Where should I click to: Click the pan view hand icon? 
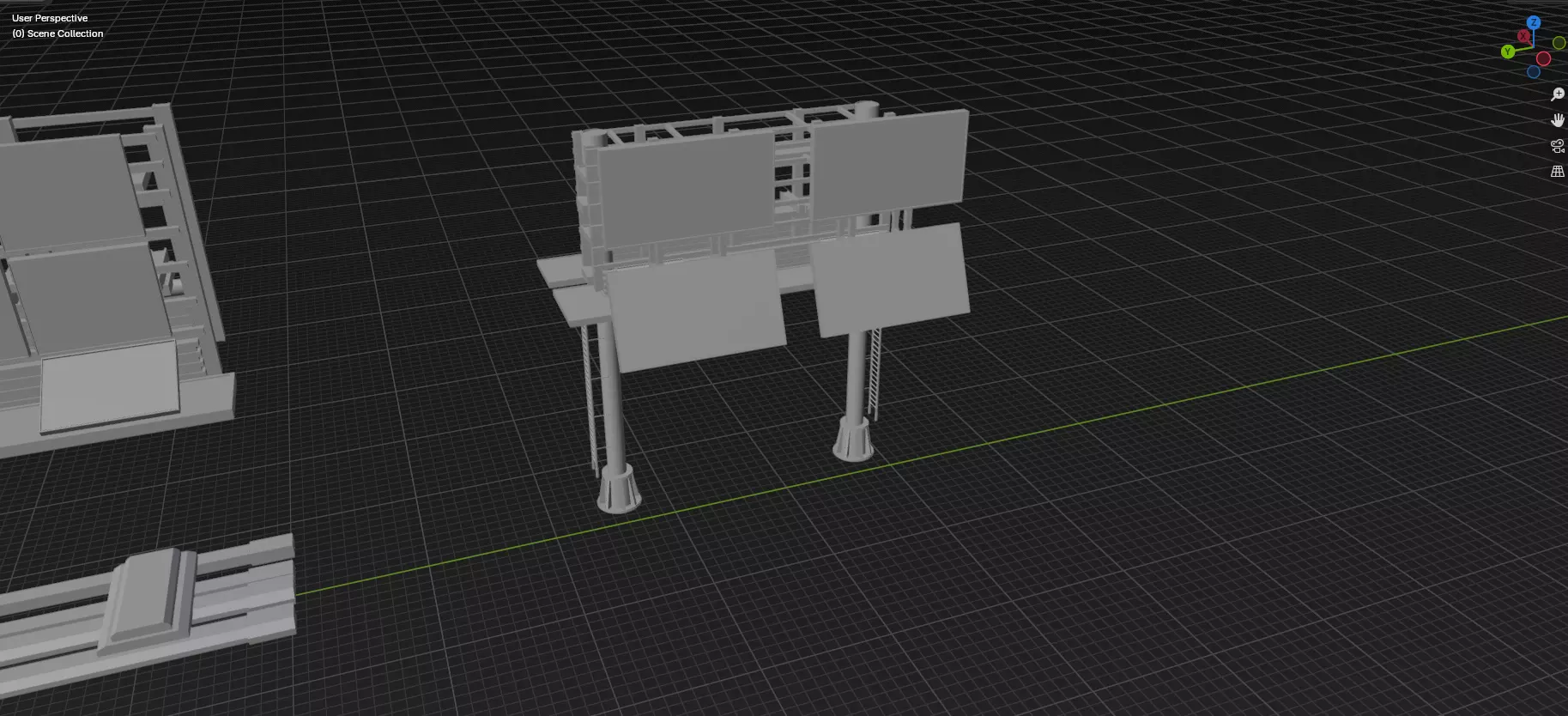pos(1558,120)
